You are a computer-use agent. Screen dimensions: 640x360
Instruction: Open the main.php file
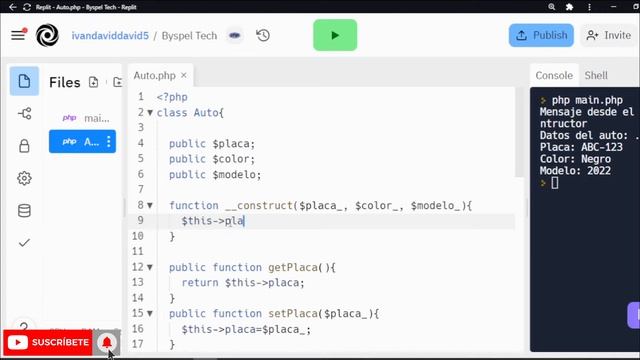(82, 118)
